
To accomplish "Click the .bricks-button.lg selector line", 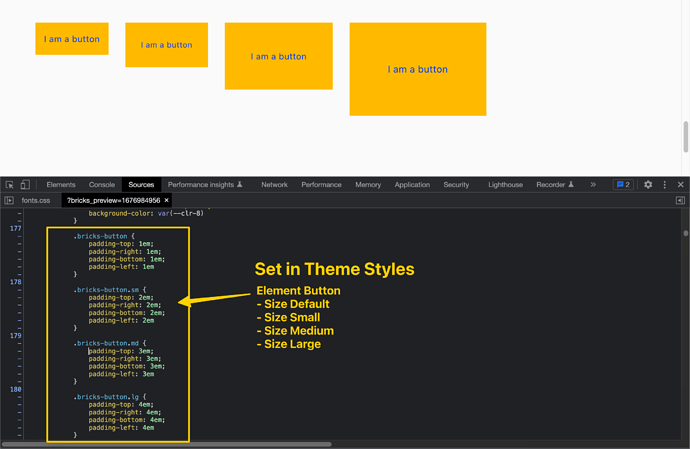I will 110,397.
